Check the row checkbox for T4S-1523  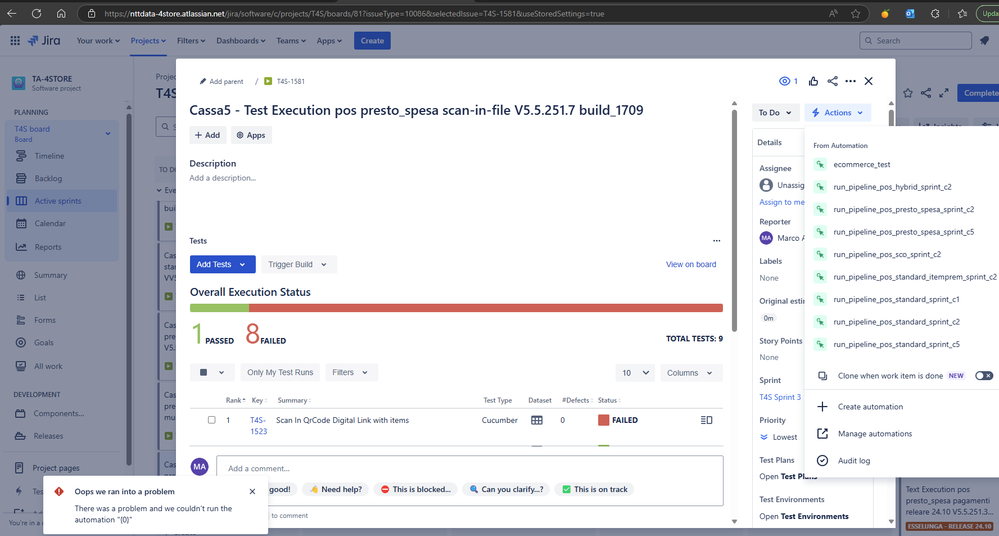tap(212, 420)
